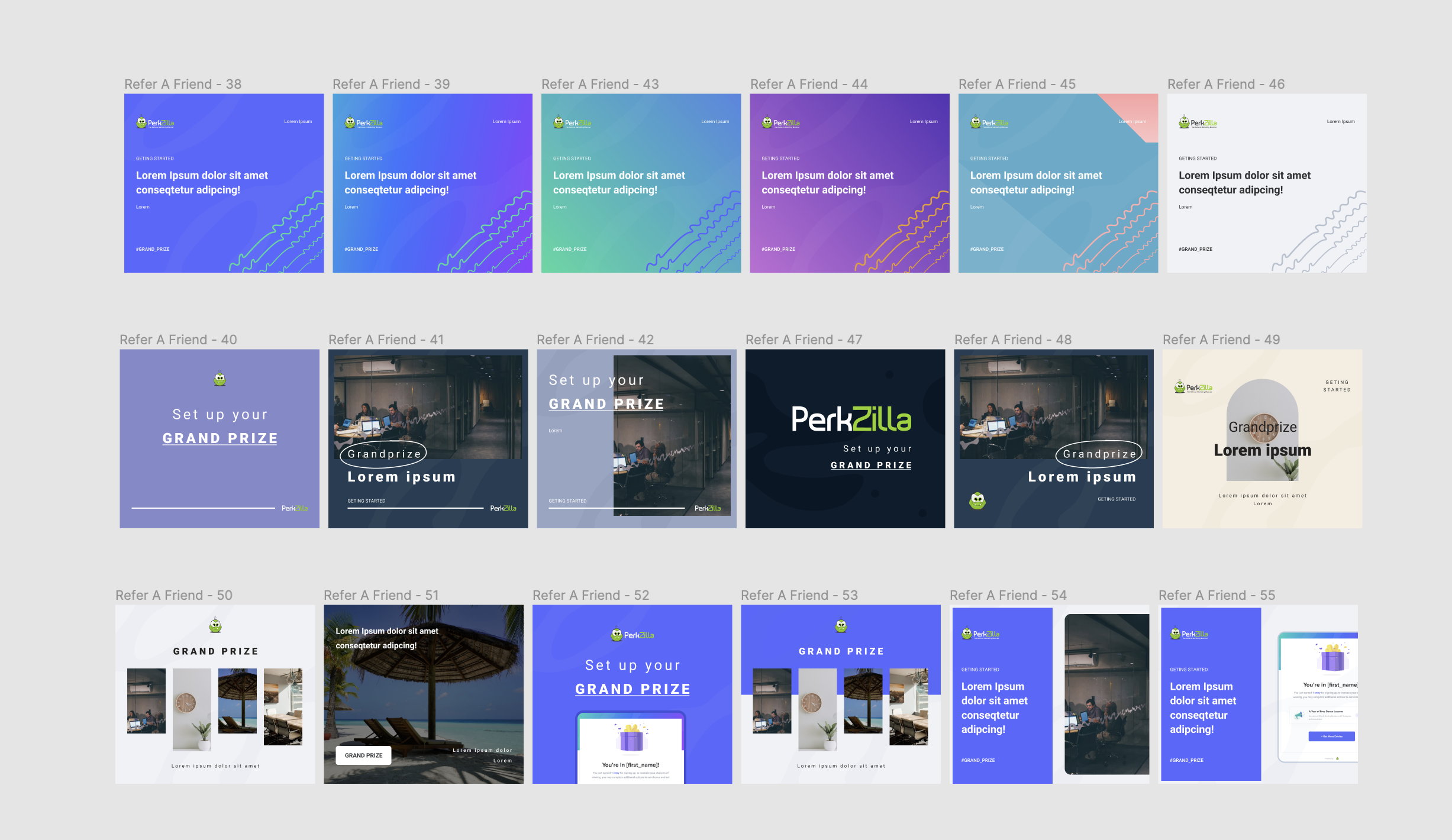The width and height of the screenshot is (1452, 840).
Task: Click the clock photo thumbnail in frame 53
Action: pyautogui.click(x=818, y=709)
